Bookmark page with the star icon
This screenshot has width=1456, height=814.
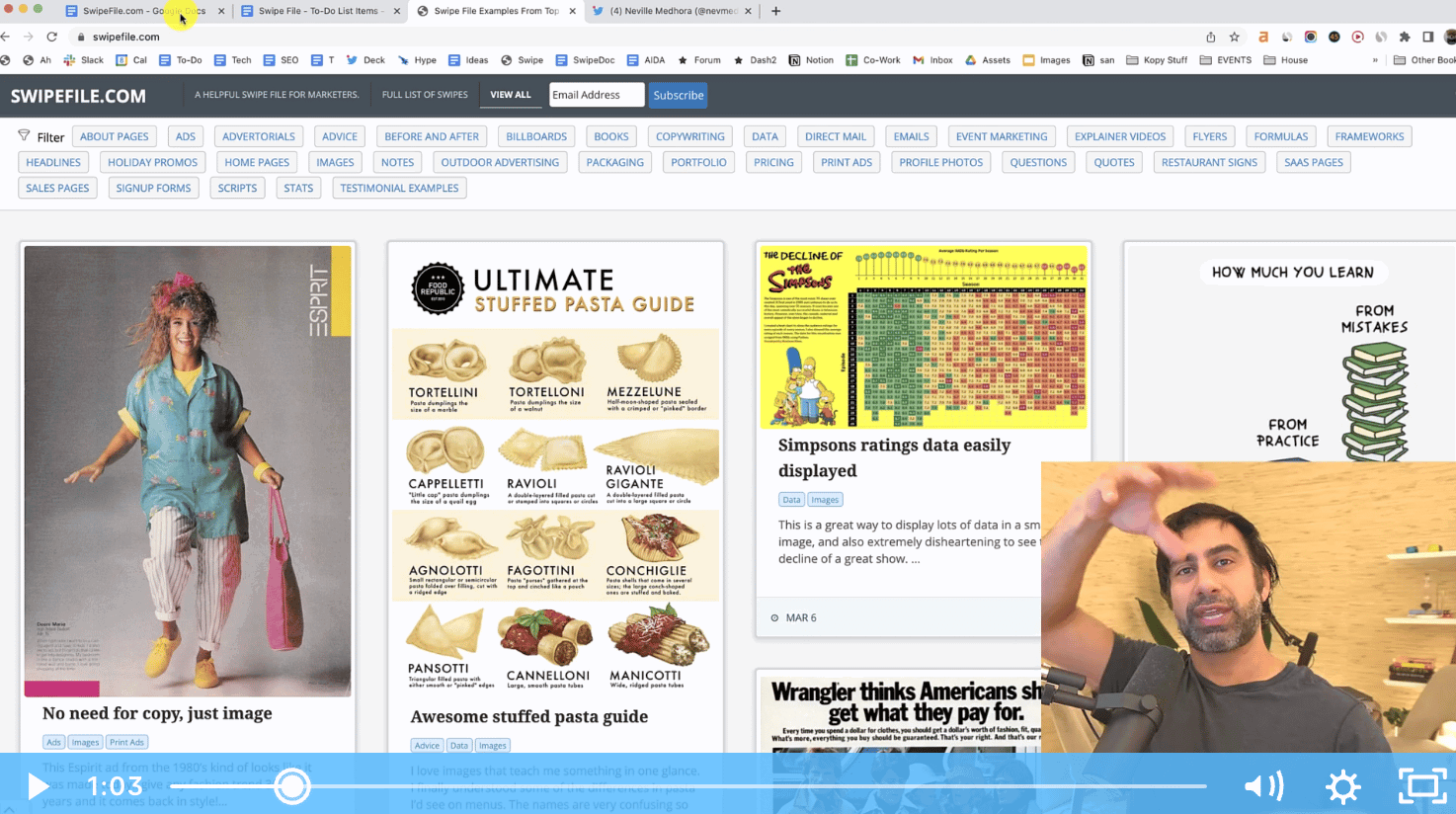(x=1235, y=37)
